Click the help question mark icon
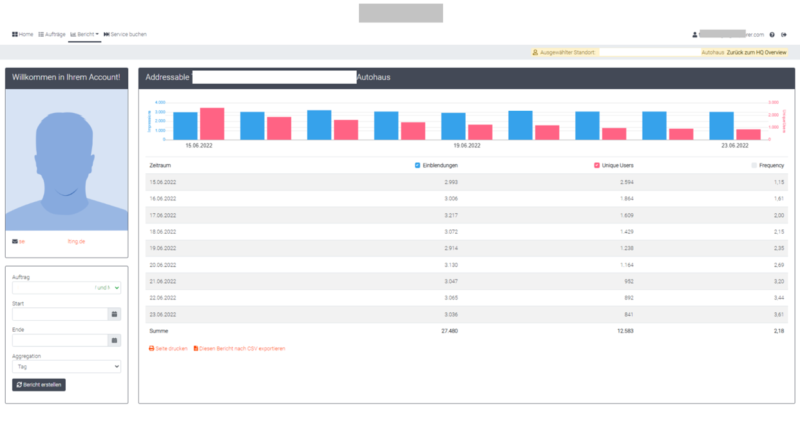 (772, 34)
